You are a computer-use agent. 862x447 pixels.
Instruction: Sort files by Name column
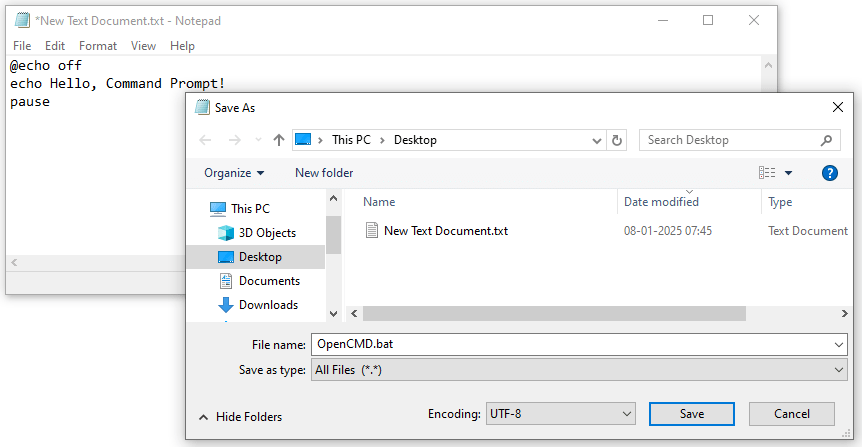(379, 202)
